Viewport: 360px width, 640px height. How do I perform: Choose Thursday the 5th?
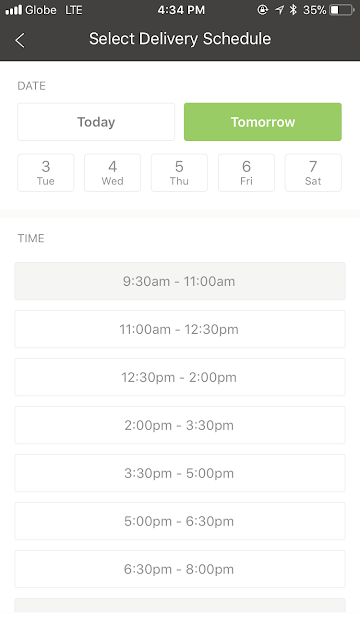(179, 173)
